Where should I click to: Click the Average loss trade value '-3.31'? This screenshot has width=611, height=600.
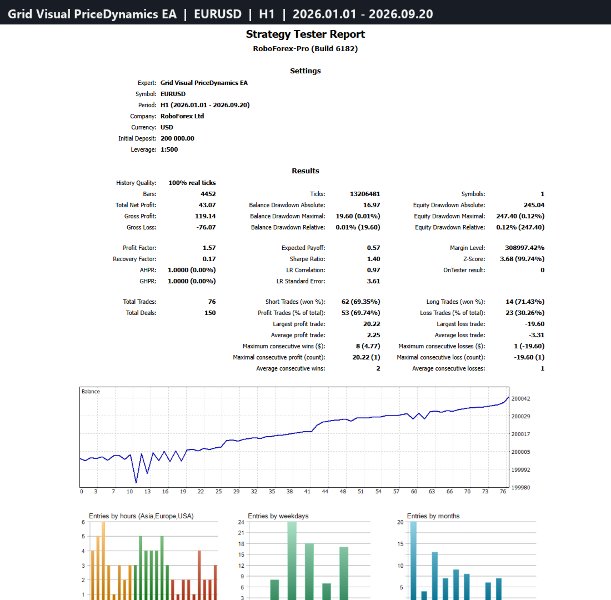(x=537, y=335)
